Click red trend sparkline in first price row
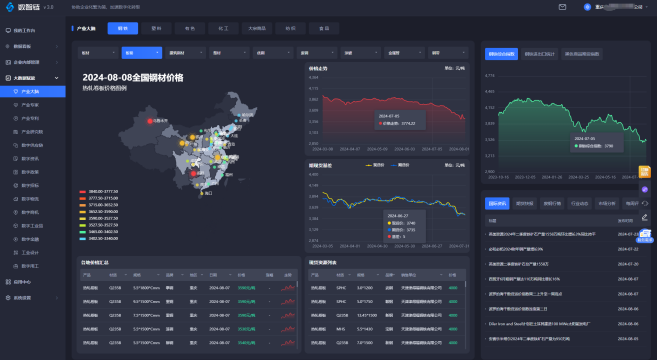The width and height of the screenshot is (657, 360). (x=288, y=287)
